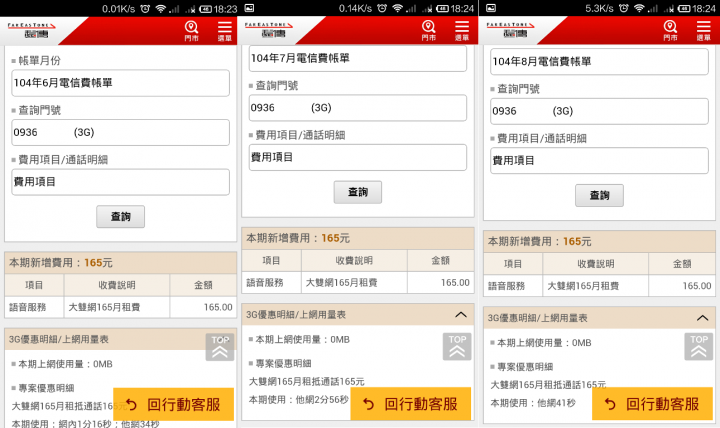This screenshot has height=428, width=720.
Task: Tap 本期新增費用：165元 heading in the right screenshot
Action: (x=540, y=241)
